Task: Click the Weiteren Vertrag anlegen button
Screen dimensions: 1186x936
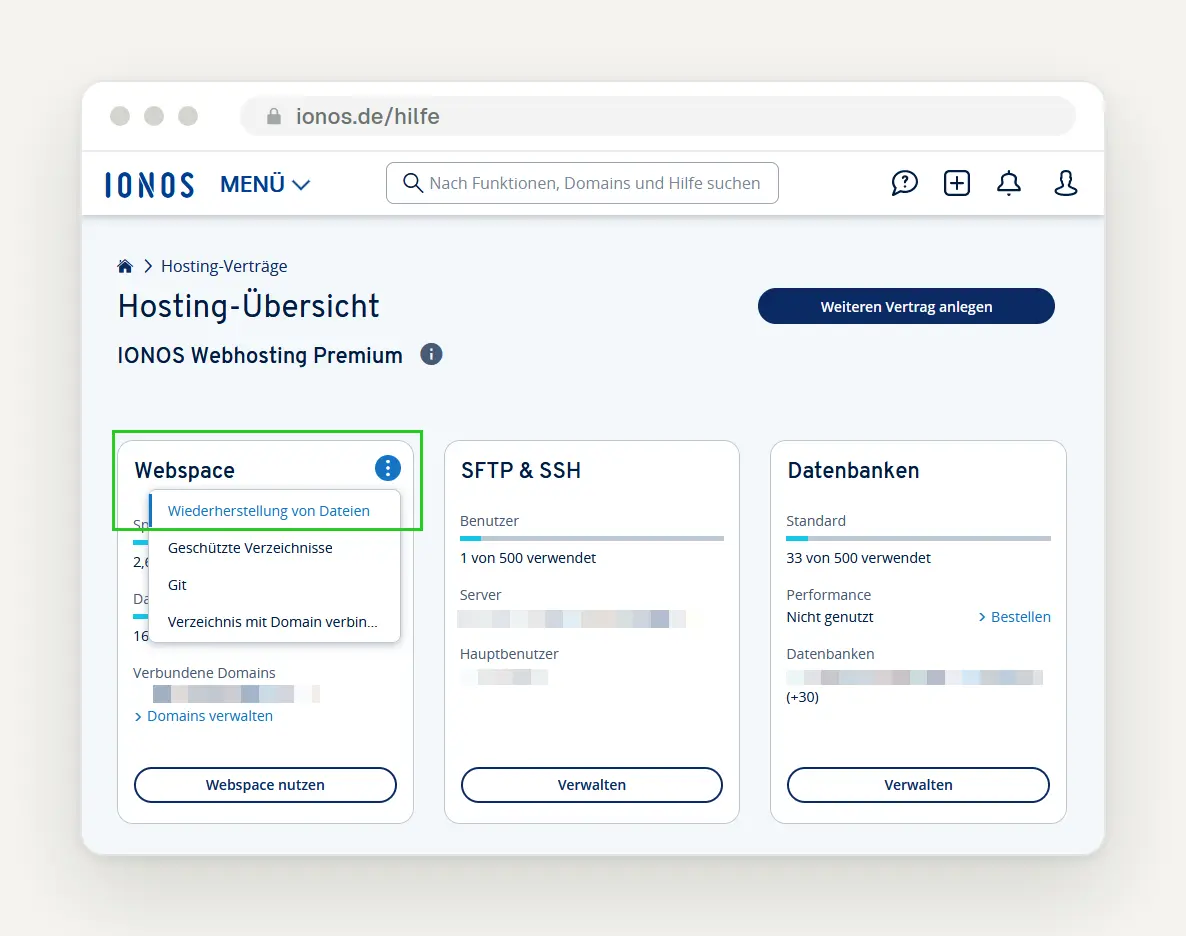Action: 906,306
